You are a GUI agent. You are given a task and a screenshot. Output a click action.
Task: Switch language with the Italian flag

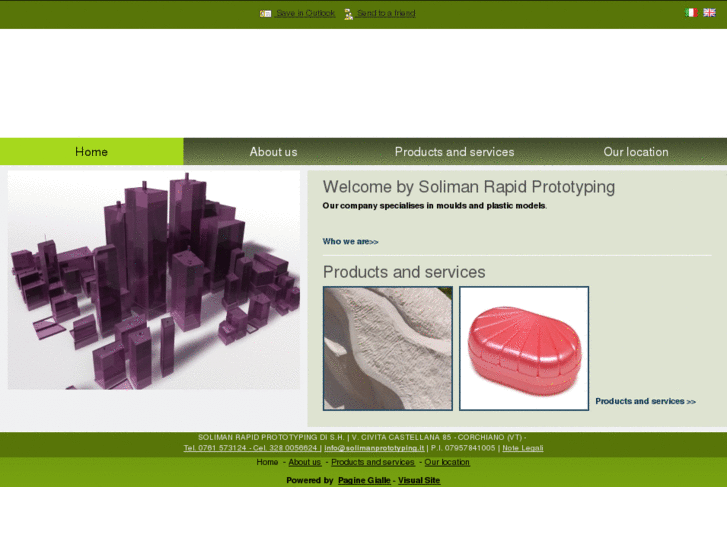click(691, 13)
